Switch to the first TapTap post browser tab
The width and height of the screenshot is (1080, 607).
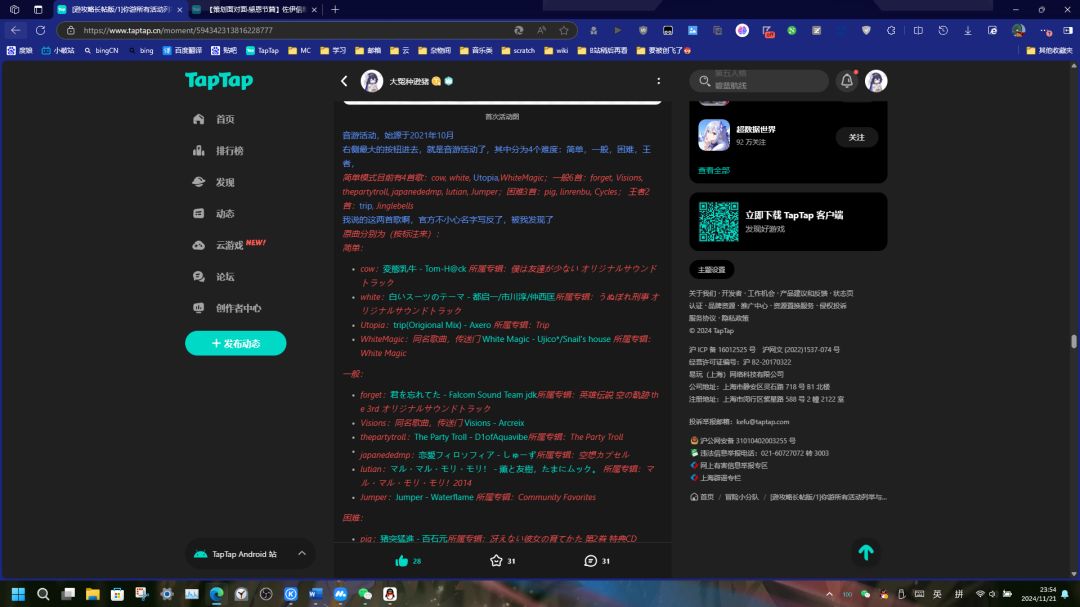[119, 10]
